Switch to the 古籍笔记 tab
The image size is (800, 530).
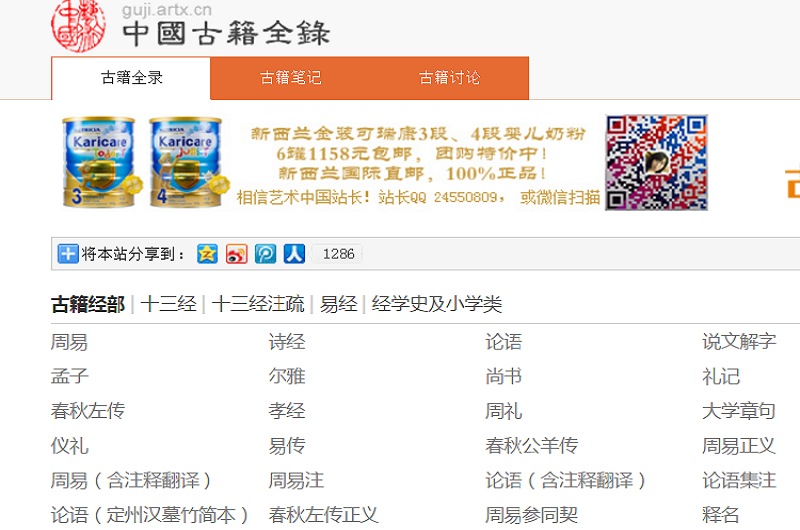pyautogui.click(x=290, y=78)
